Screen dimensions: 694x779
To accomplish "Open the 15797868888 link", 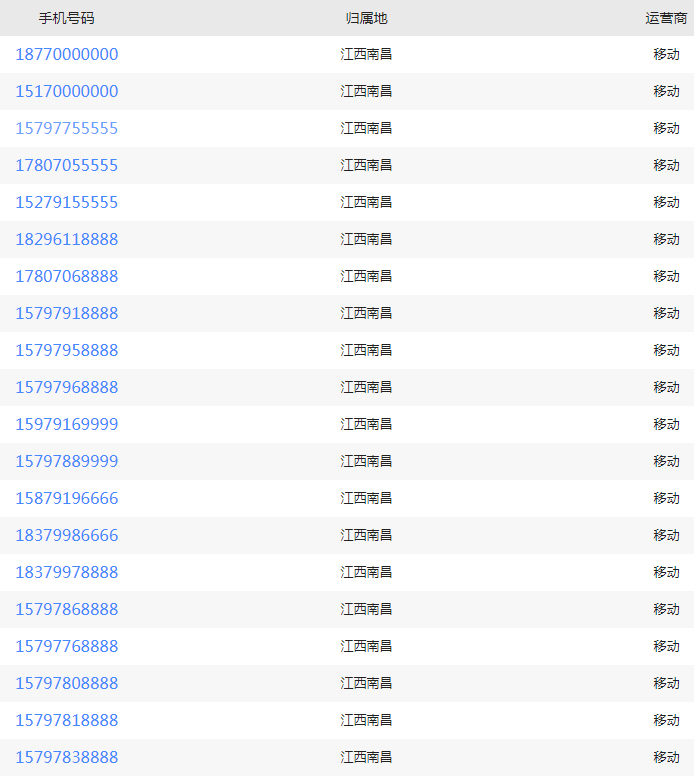I will pyautogui.click(x=67, y=610).
